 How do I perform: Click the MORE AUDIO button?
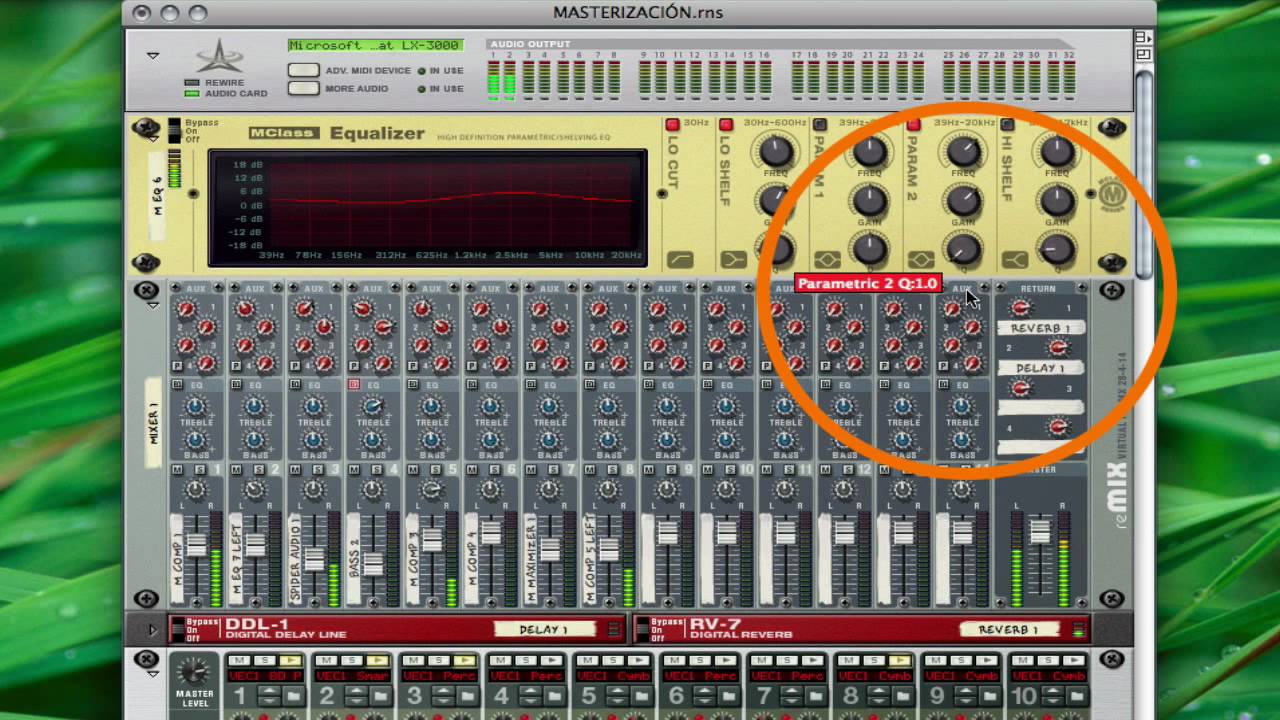(304, 88)
